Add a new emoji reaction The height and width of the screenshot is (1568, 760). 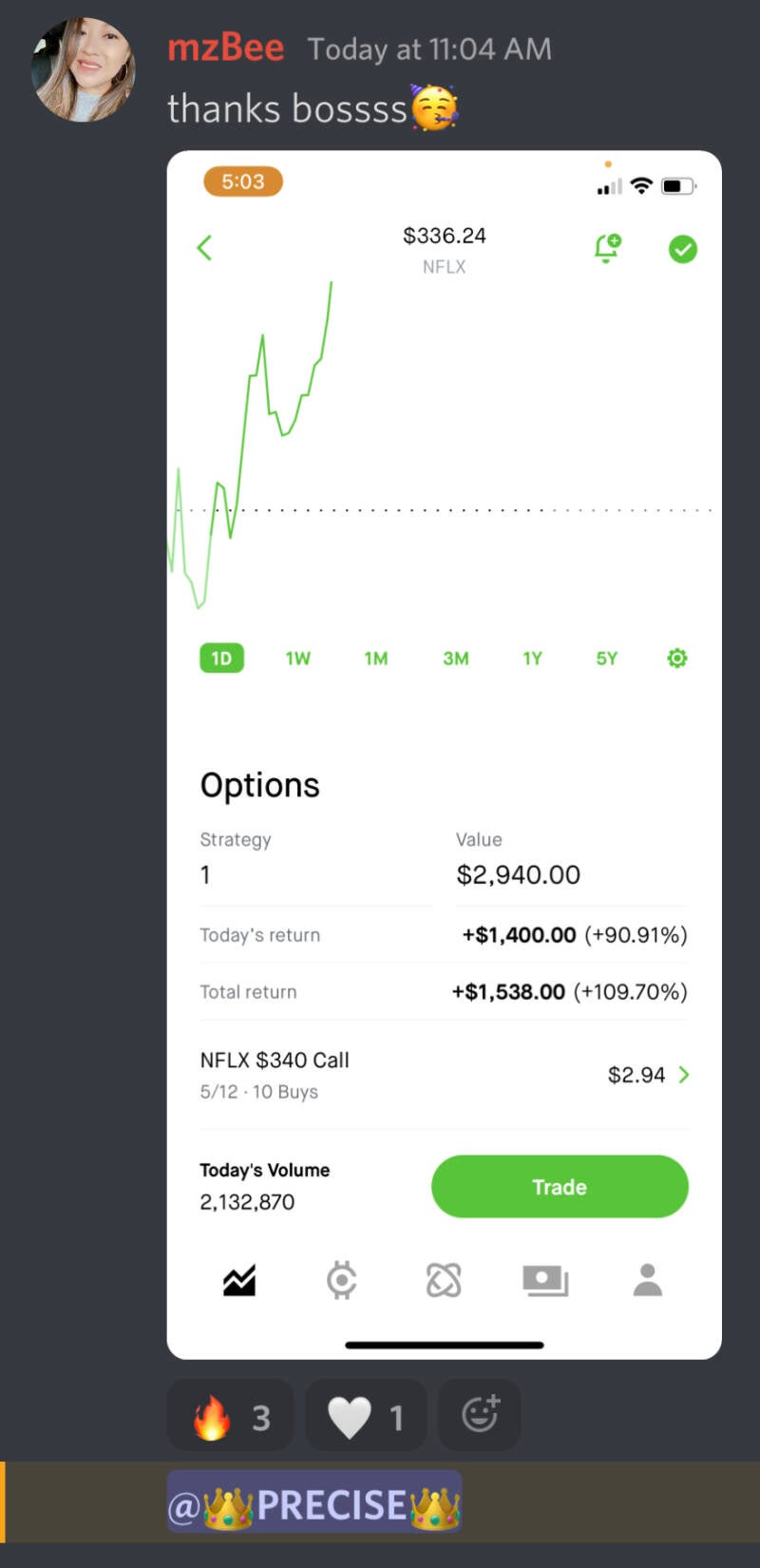click(x=480, y=1415)
